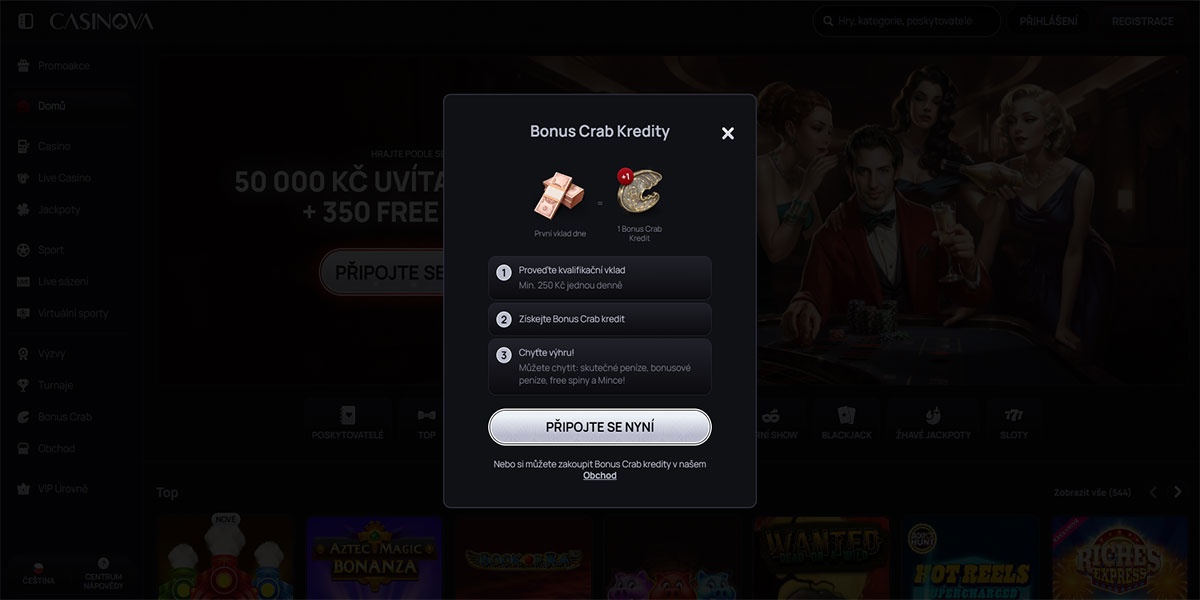1200x600 pixels.
Task: Close the Bonus Crab Kredity dialog
Action: [x=728, y=133]
